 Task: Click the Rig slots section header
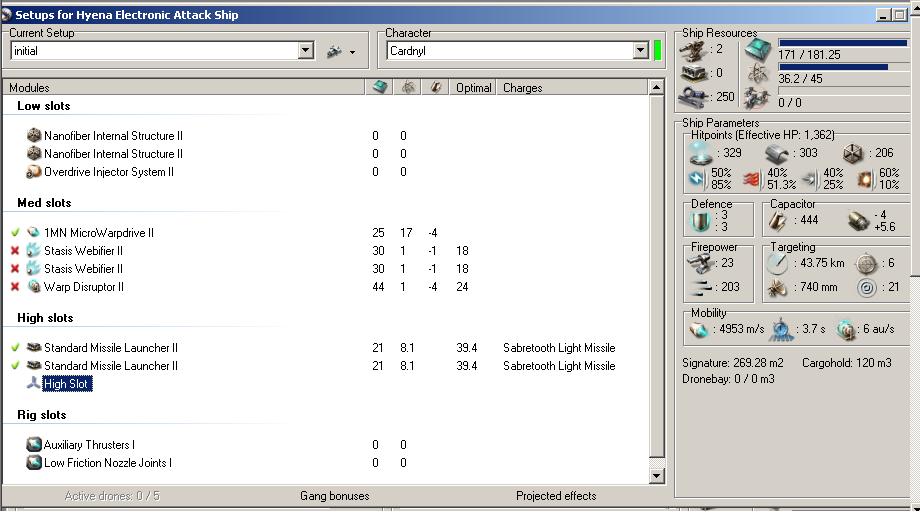[x=42, y=415]
